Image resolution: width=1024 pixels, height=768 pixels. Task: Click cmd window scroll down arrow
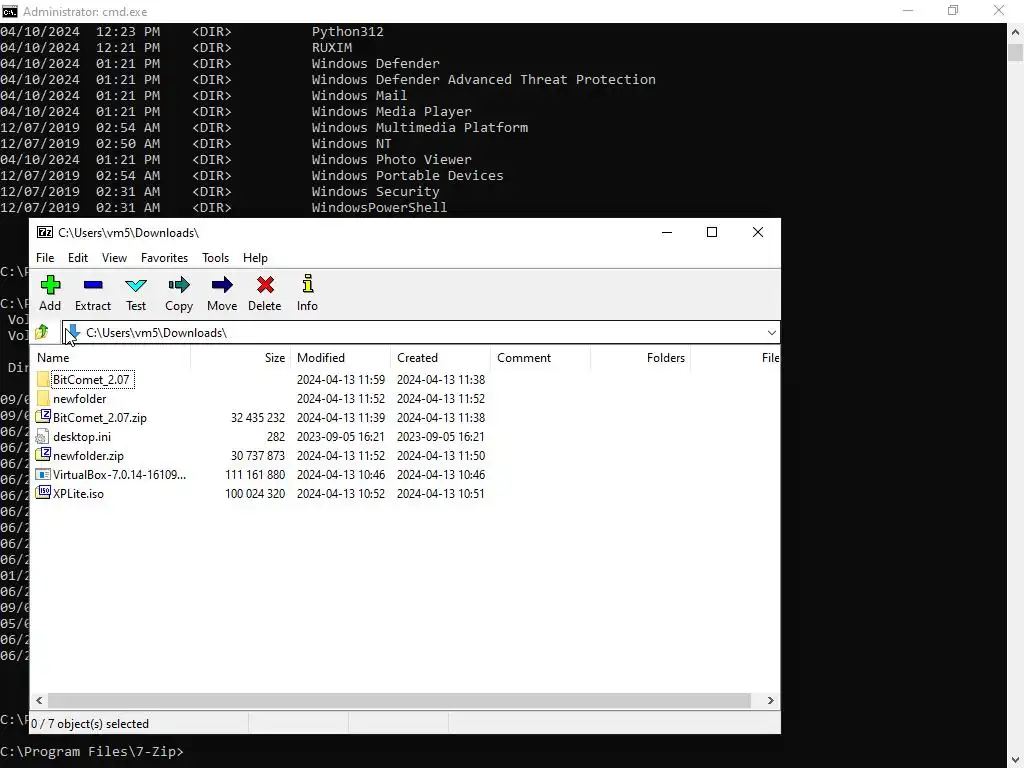click(1016, 760)
